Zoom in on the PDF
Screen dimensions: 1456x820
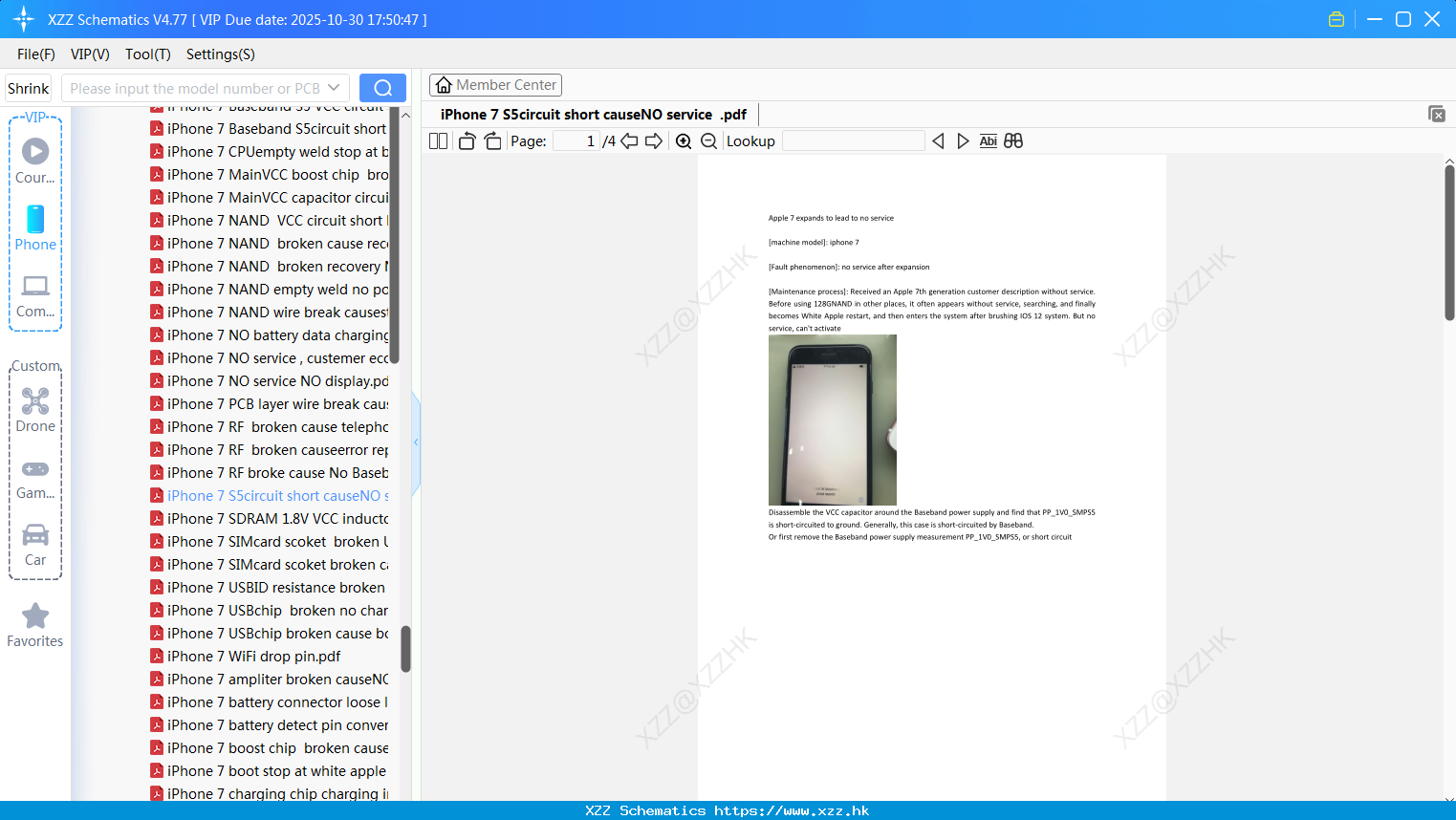[684, 141]
